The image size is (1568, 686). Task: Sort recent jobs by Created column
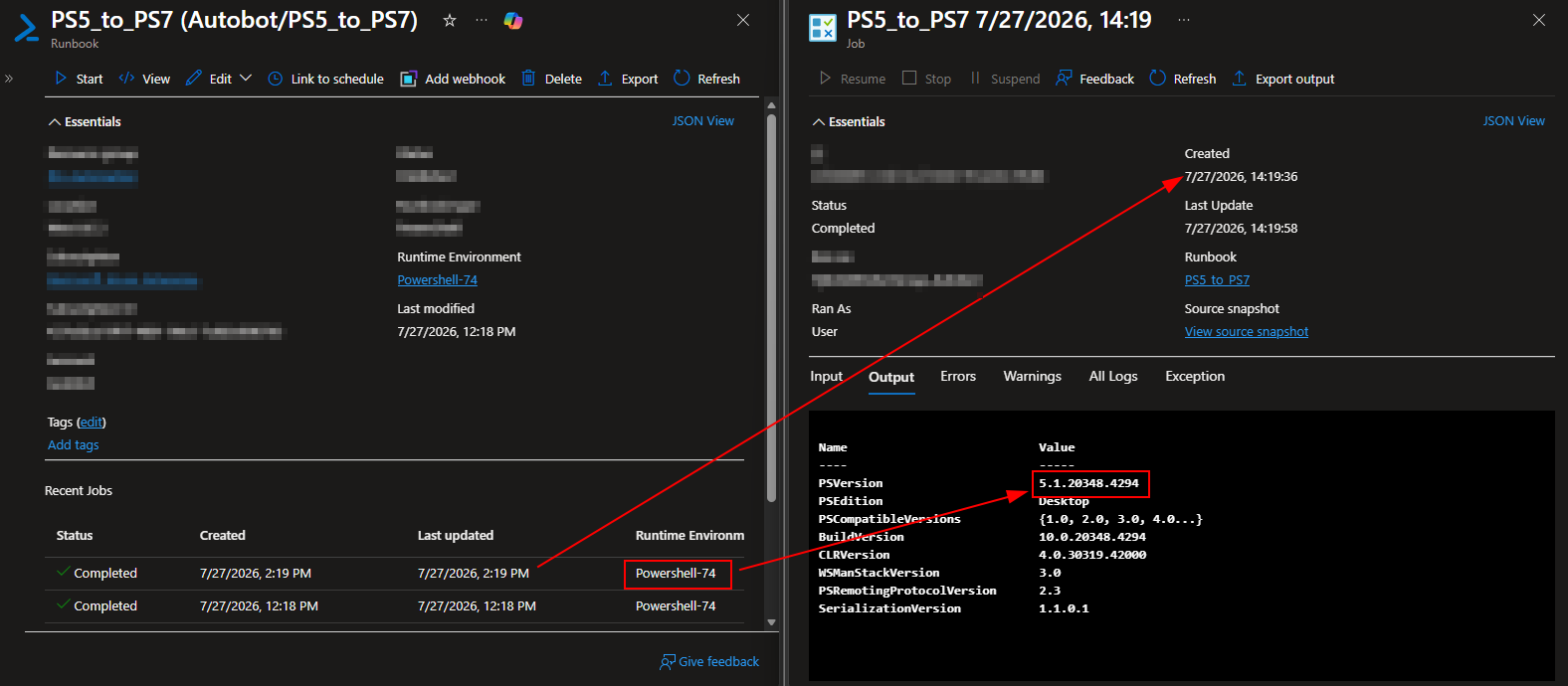223,535
